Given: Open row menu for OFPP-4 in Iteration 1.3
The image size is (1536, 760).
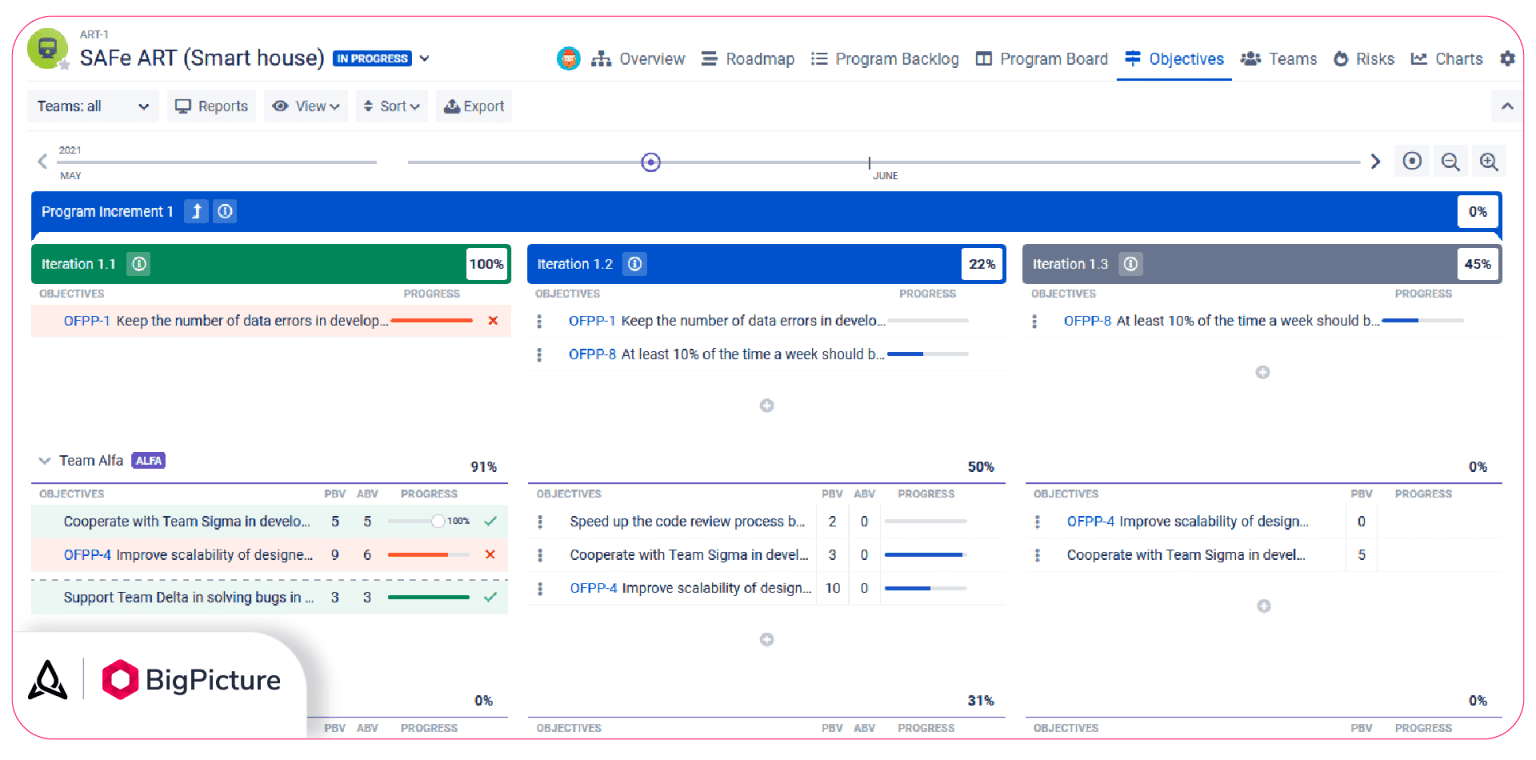Looking at the screenshot, I should 1037,521.
